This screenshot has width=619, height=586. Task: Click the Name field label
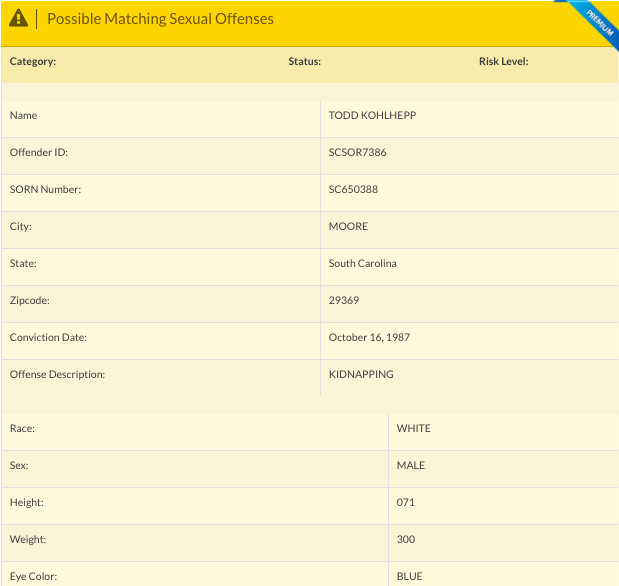point(23,115)
